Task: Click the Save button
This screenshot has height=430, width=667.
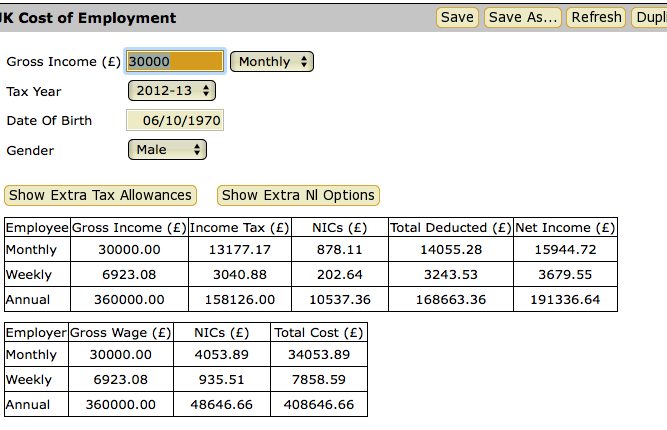Action: click(x=457, y=17)
